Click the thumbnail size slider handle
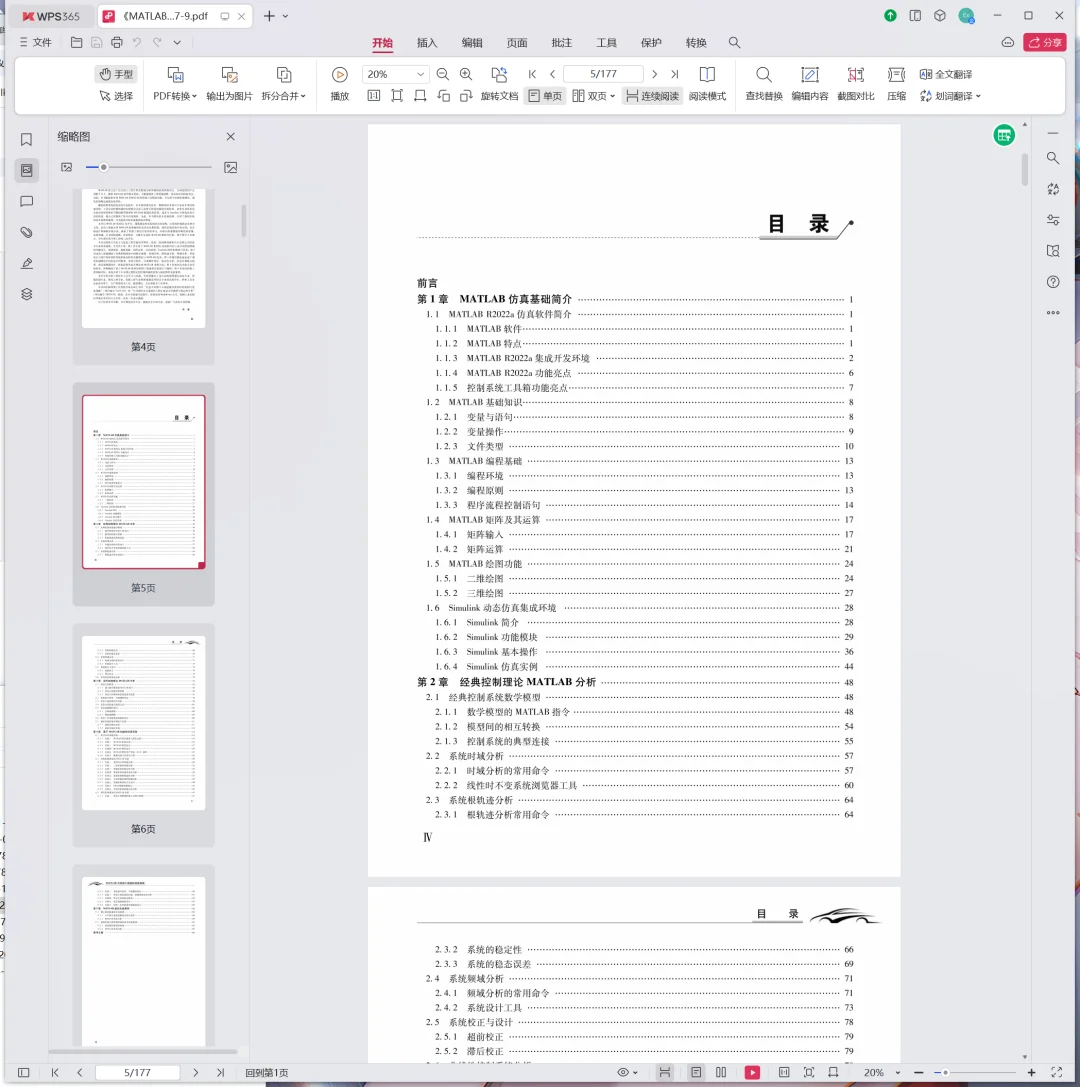Image resolution: width=1080 pixels, height=1087 pixels. point(103,167)
